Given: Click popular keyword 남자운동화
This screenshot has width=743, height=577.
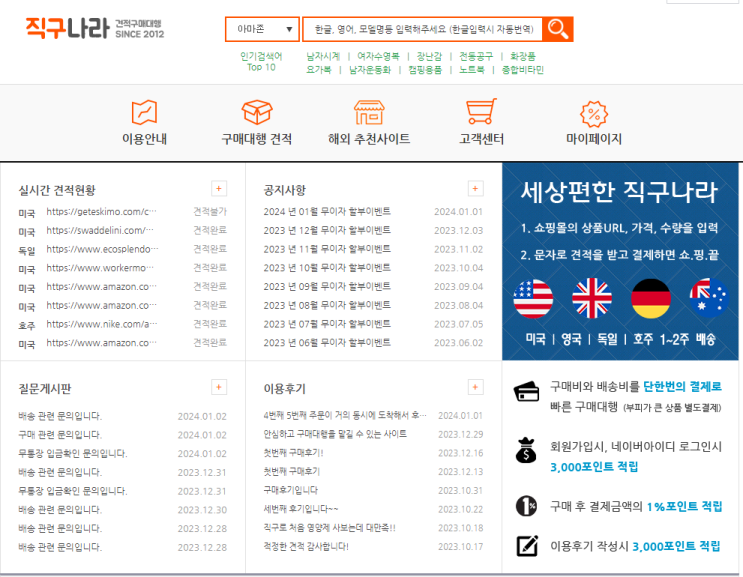Looking at the screenshot, I should [370, 70].
